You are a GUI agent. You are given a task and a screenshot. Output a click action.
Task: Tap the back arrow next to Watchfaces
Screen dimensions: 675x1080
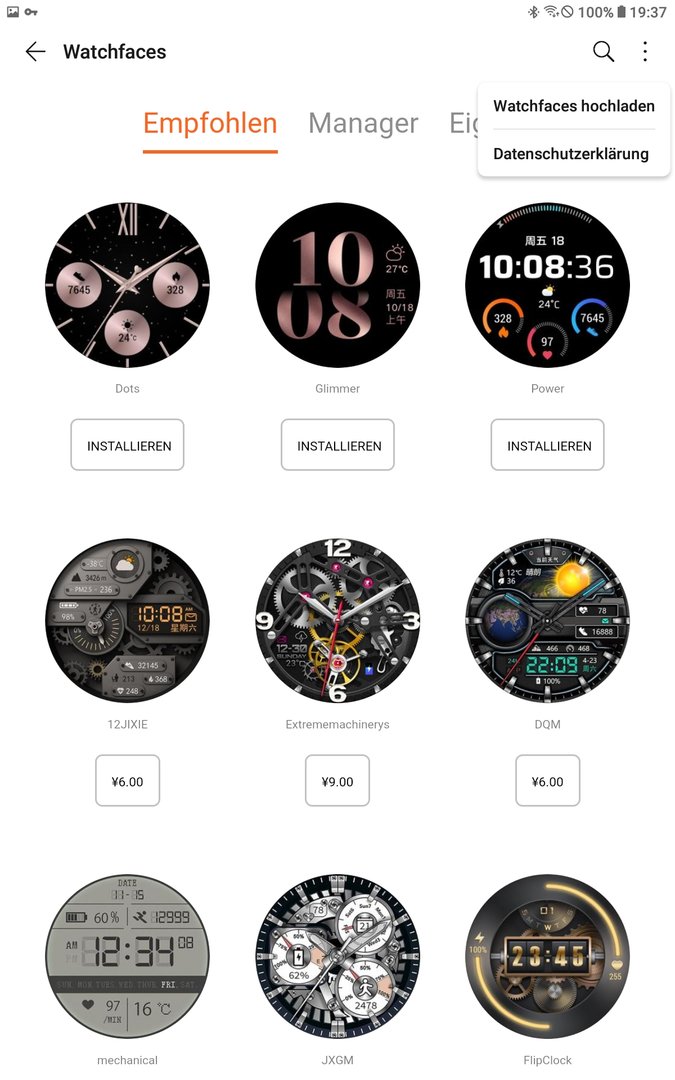[x=35, y=52]
